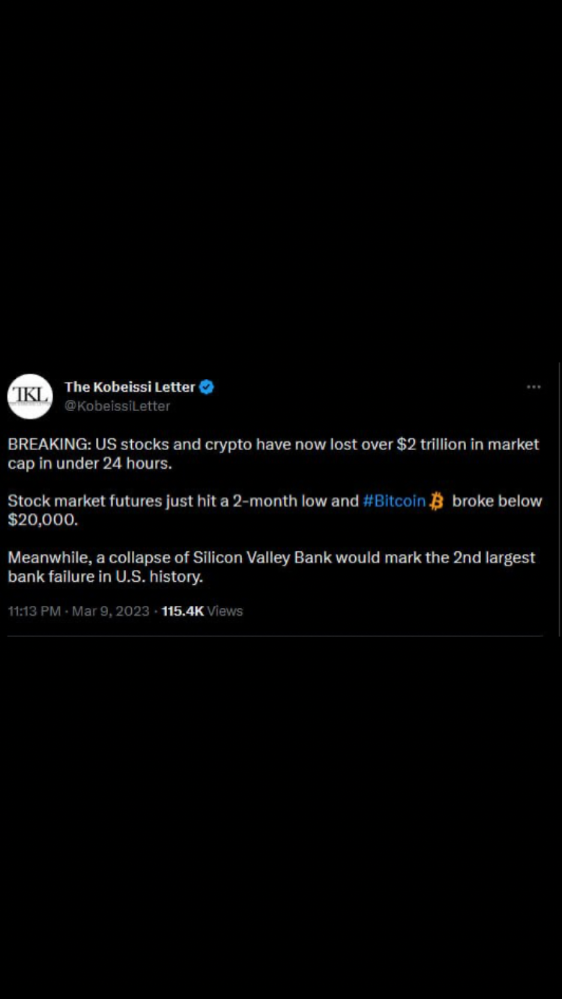Open the TKL profile avatar
Viewport: 562px width, 999px height.
29,396
